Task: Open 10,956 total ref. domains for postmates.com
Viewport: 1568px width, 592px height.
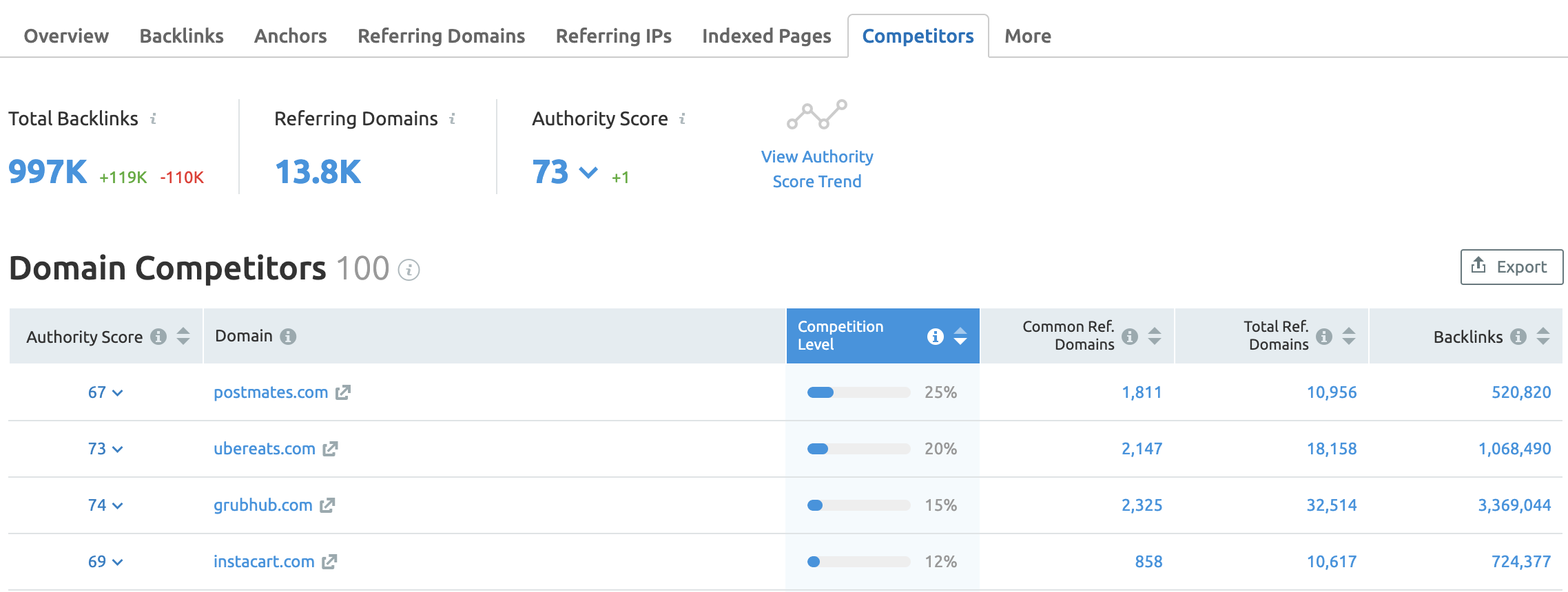Action: coord(1332,392)
